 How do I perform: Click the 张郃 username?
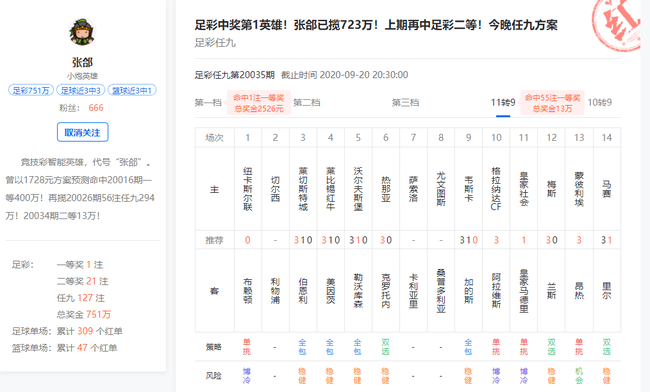[x=82, y=62]
